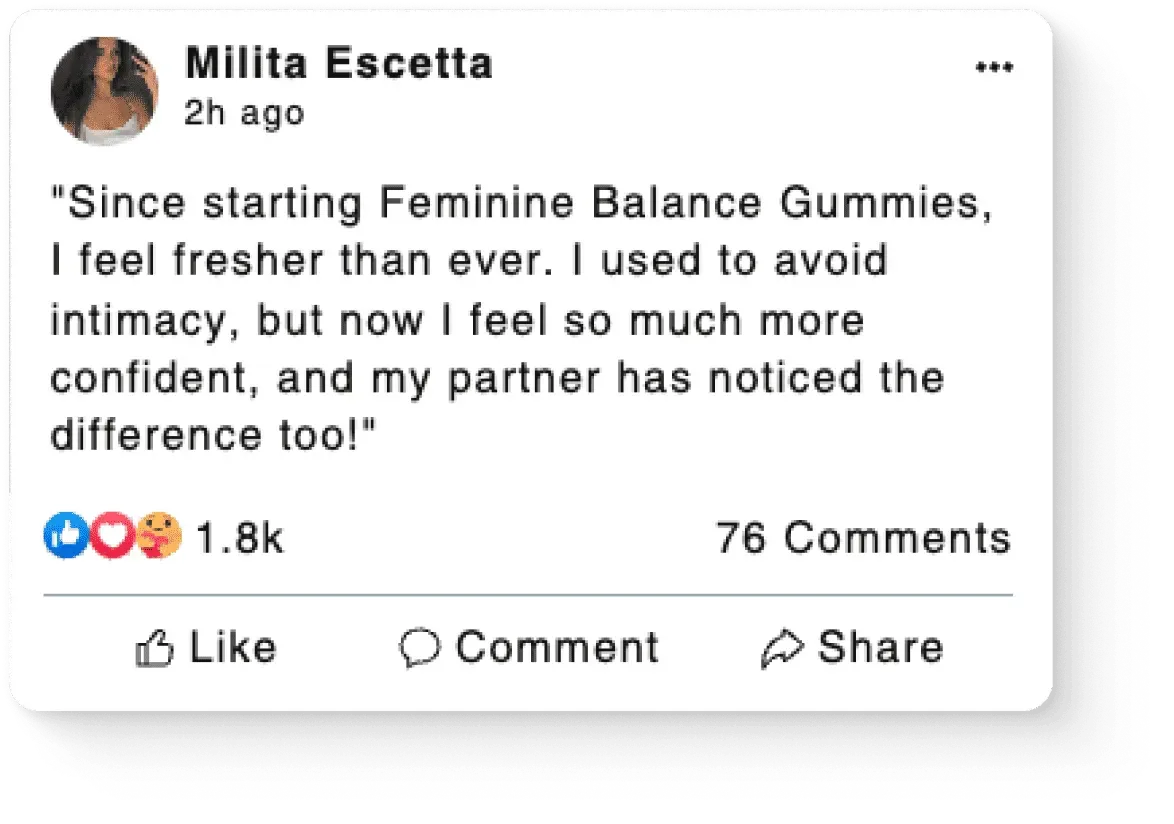The height and width of the screenshot is (824, 1174).
Task: Click the red heart reaction icon
Action: [x=111, y=539]
